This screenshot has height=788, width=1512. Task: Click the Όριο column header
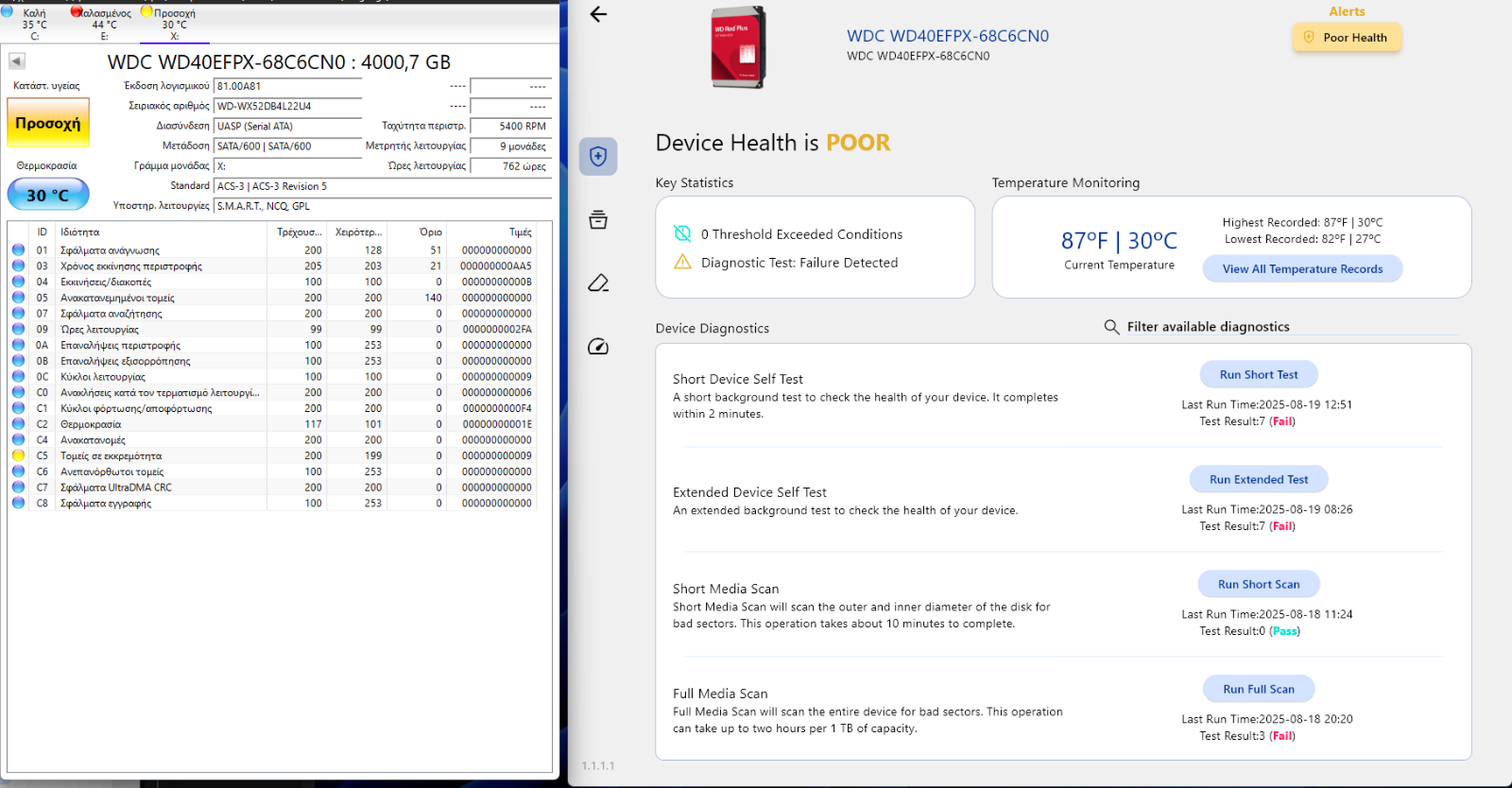coord(417,231)
